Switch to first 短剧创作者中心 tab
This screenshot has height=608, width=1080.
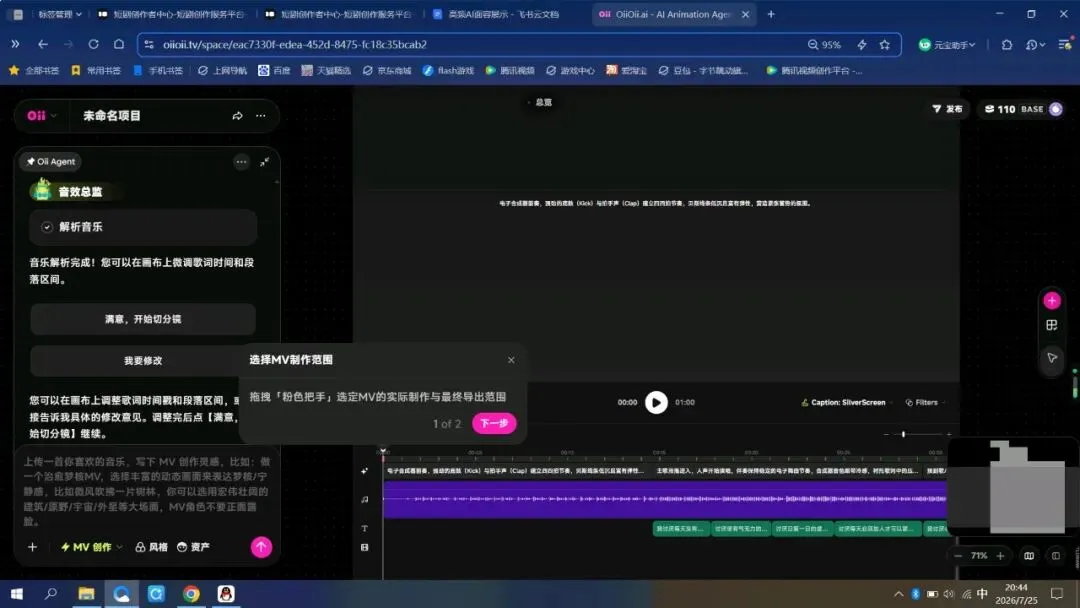pos(170,14)
